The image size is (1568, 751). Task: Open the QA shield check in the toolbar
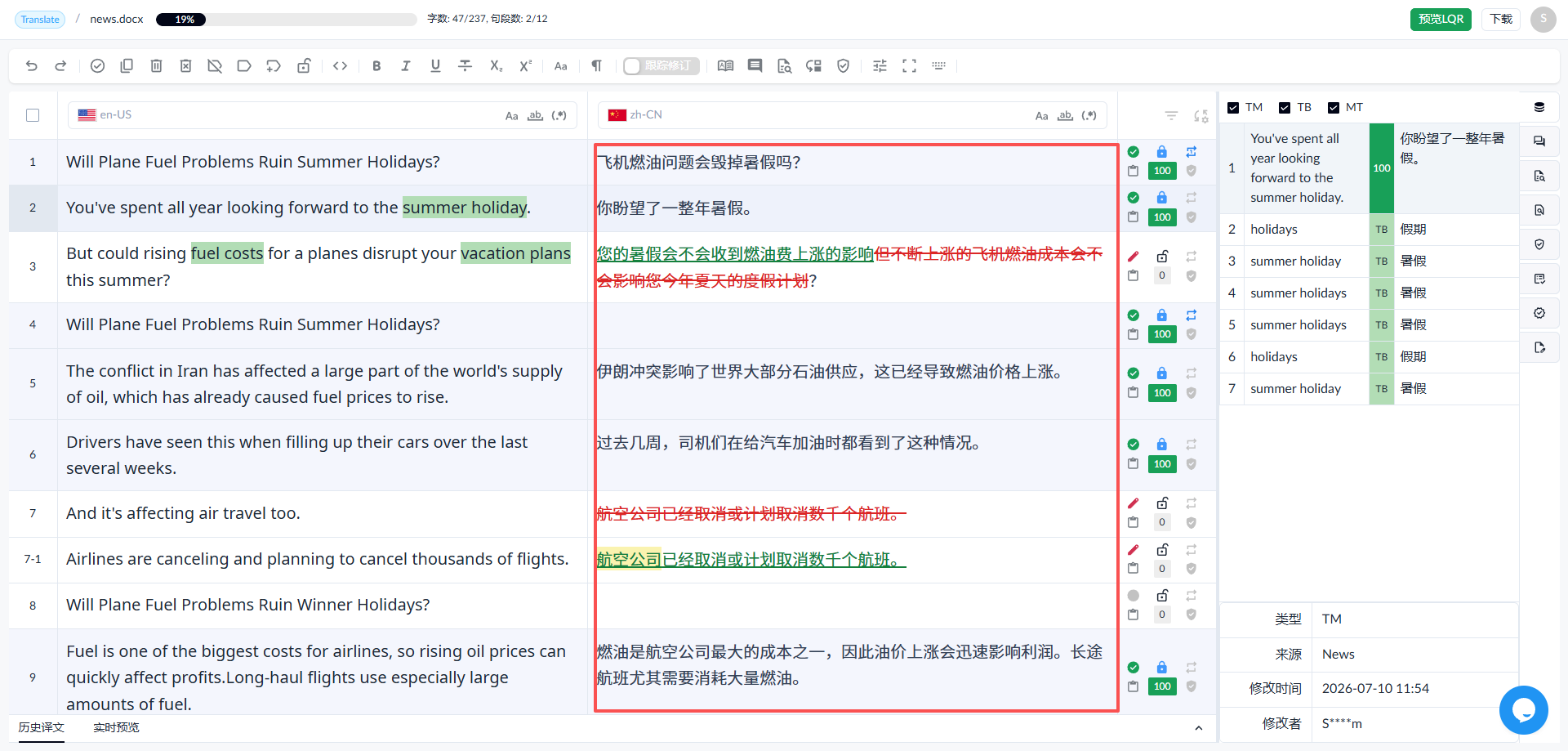click(x=844, y=66)
